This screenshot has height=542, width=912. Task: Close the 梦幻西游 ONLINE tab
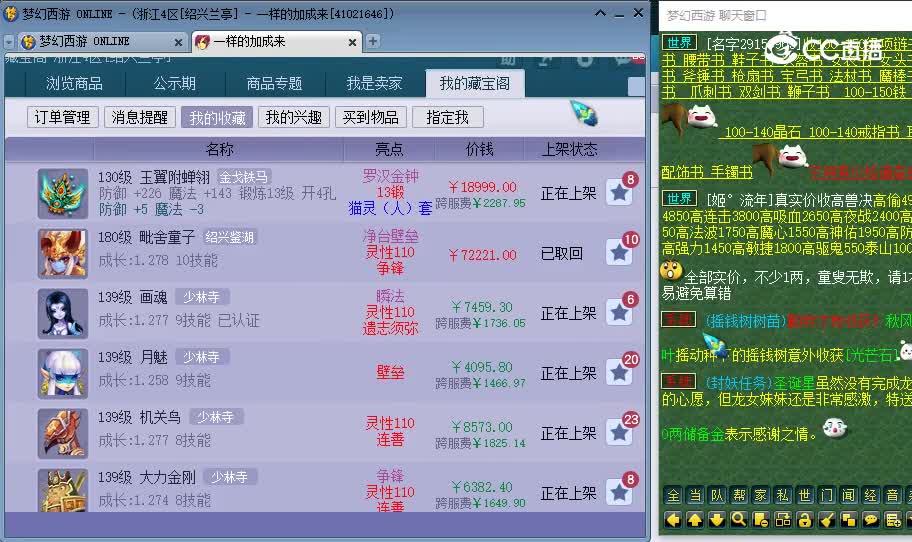[x=179, y=42]
